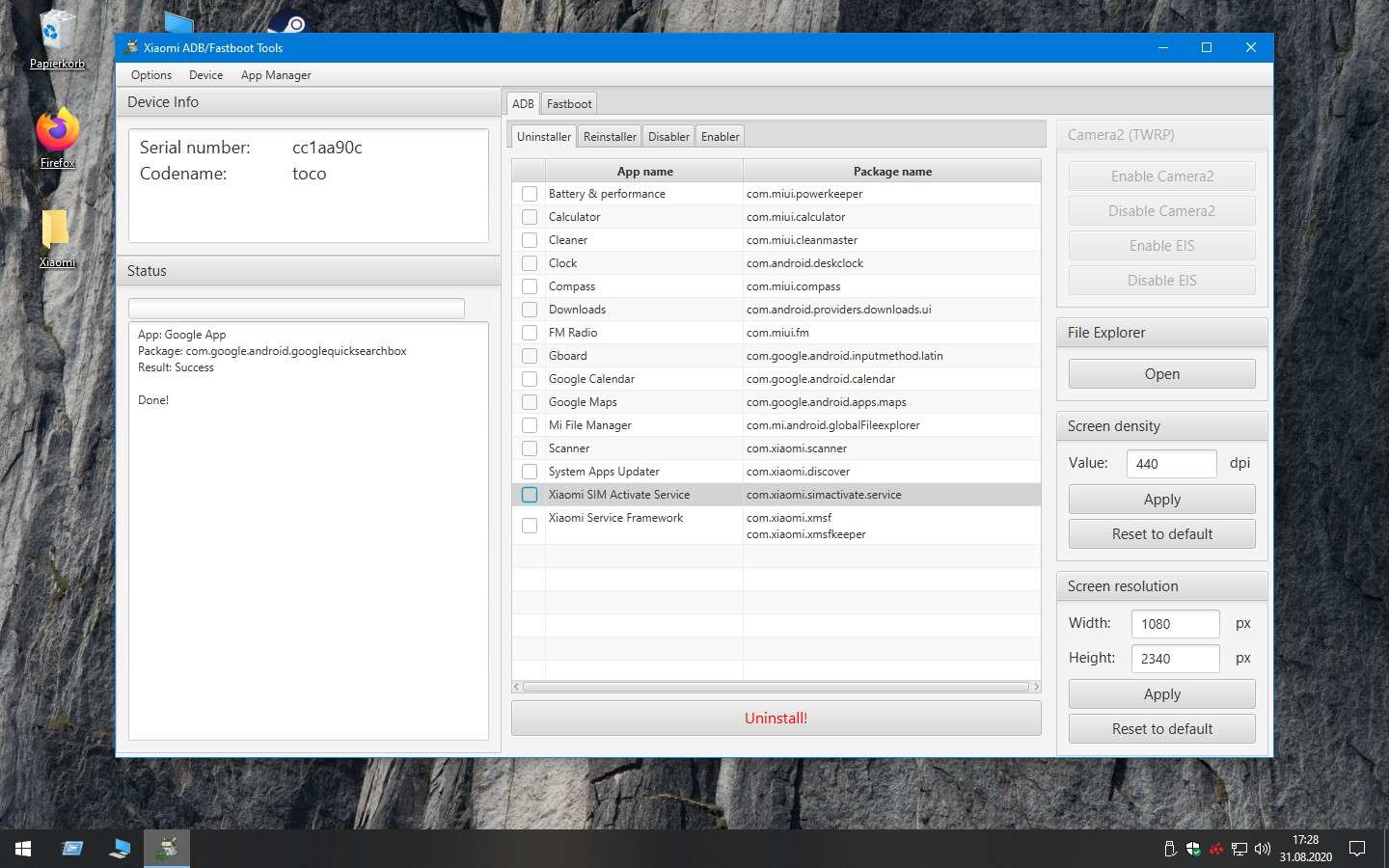Reset screen density to default
This screenshot has width=1389, height=868.
click(x=1161, y=534)
